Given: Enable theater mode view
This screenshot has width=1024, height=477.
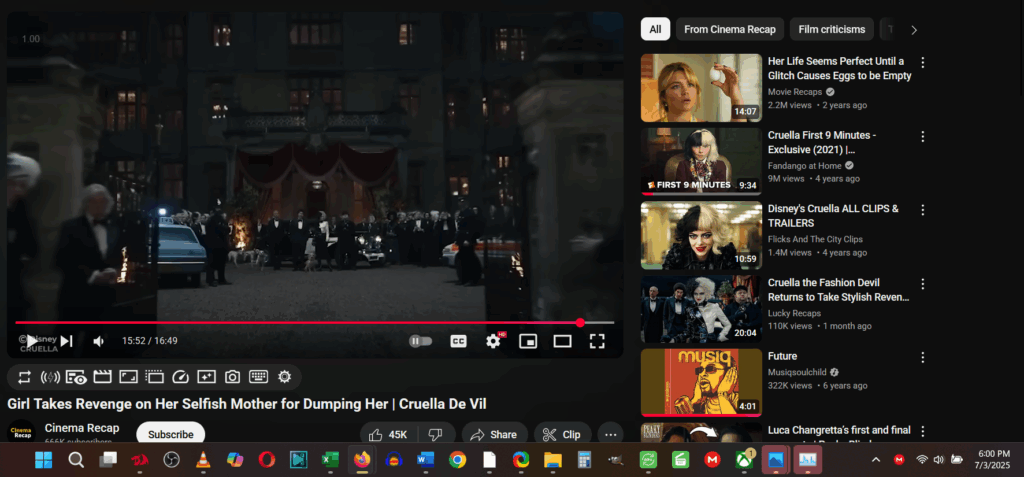Looking at the screenshot, I should [x=562, y=341].
